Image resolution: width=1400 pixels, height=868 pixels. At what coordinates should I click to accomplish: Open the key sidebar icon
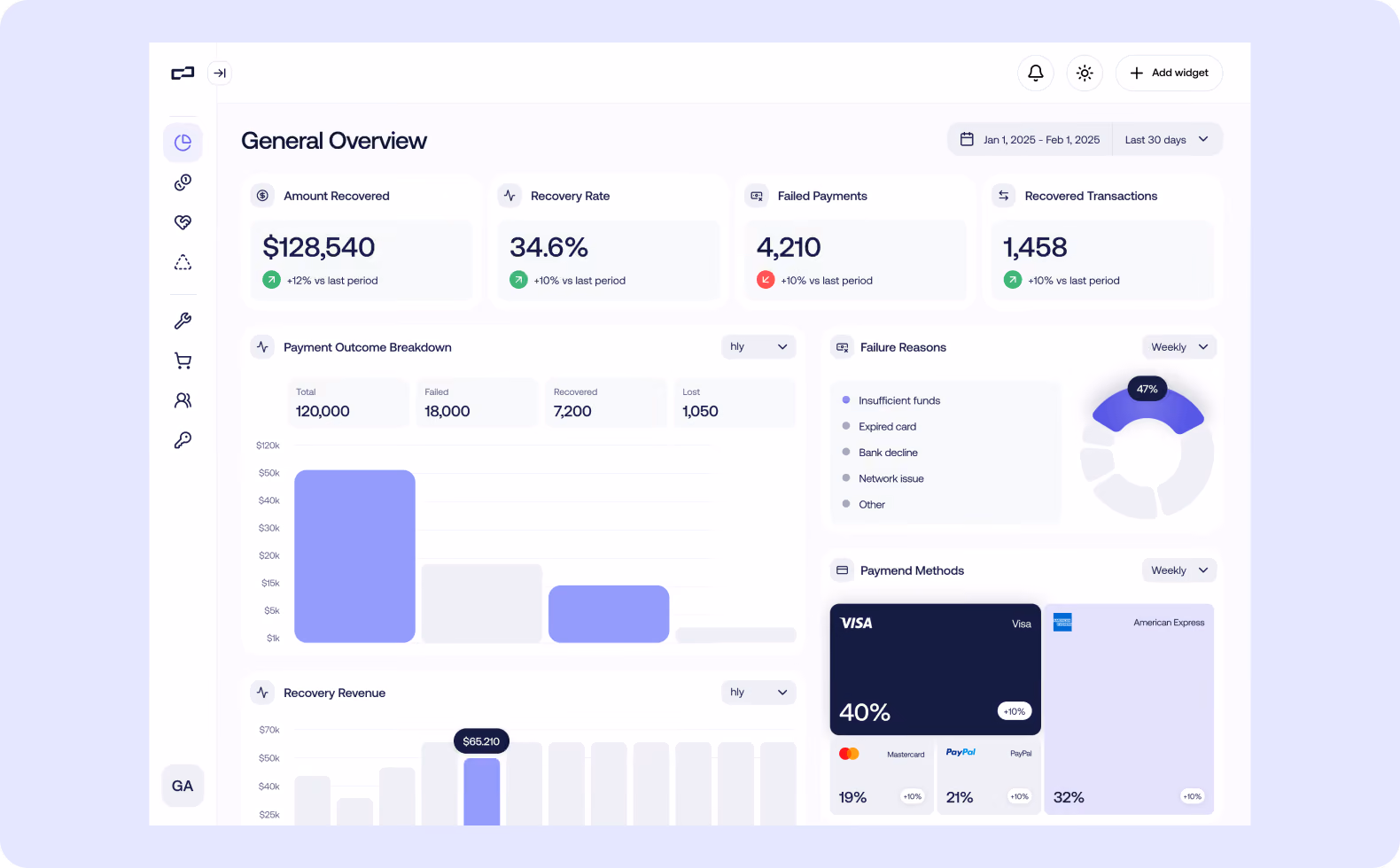(x=183, y=440)
